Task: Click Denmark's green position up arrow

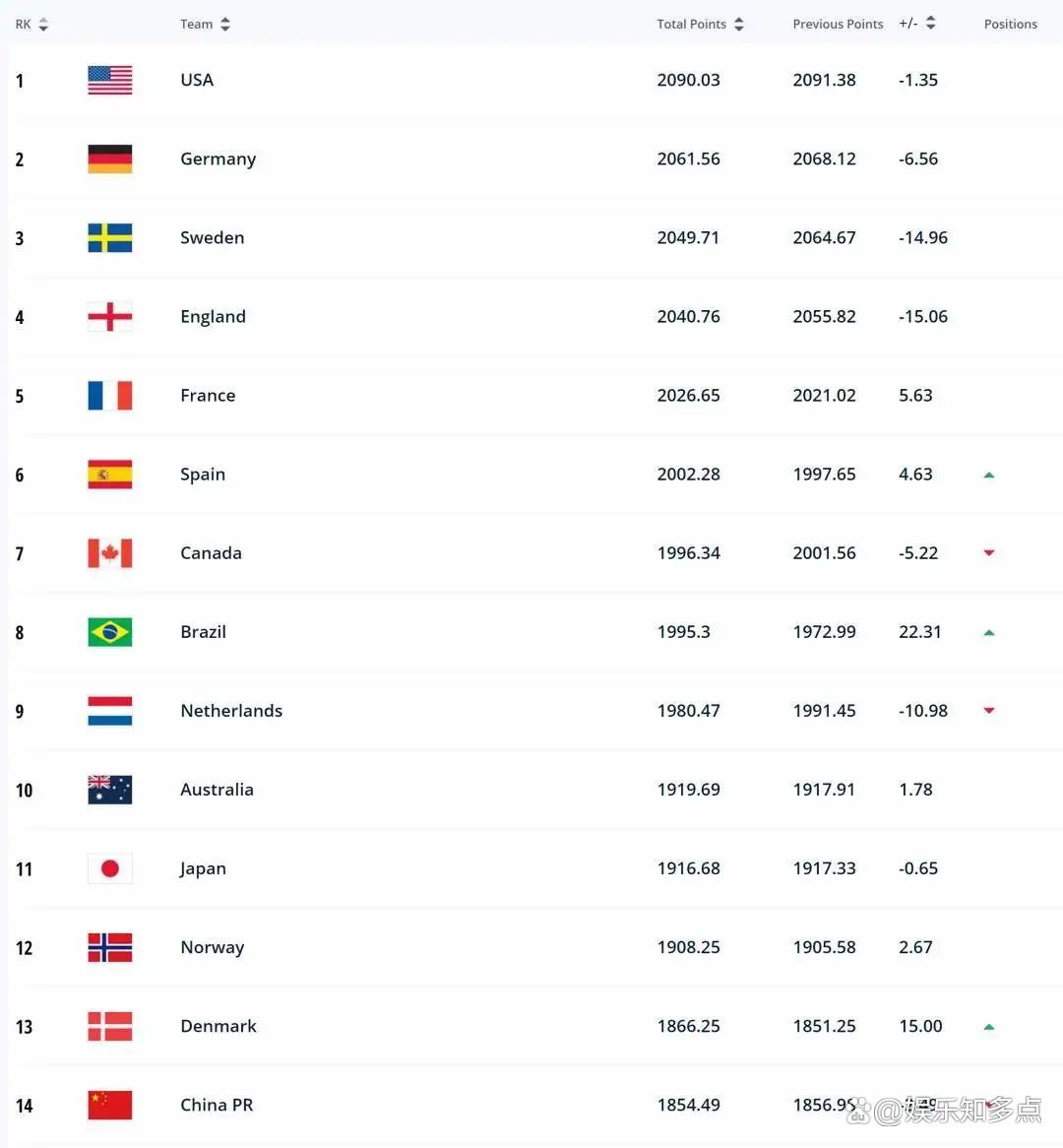Action: (x=989, y=1027)
